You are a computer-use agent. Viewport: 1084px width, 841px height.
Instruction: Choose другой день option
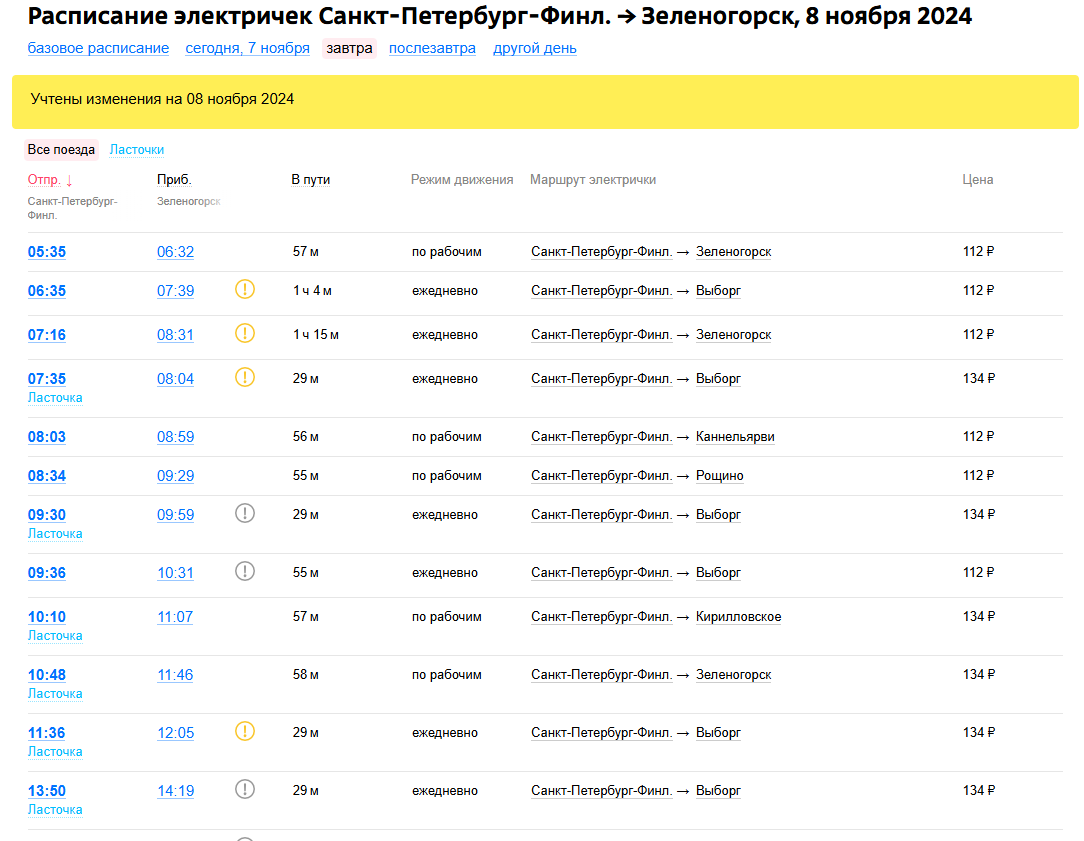click(x=534, y=48)
